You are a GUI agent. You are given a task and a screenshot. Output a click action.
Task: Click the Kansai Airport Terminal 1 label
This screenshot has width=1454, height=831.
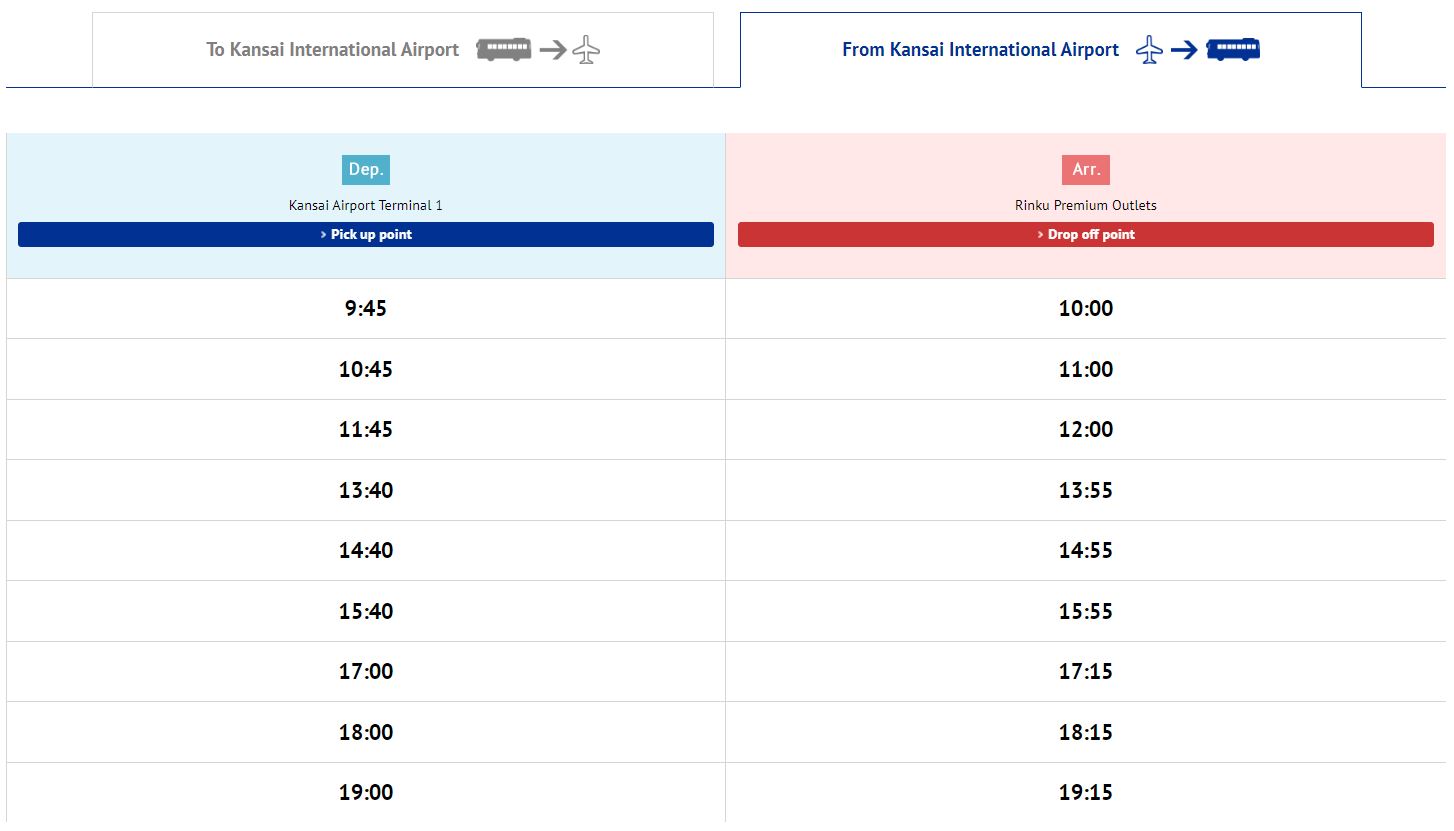pyautogui.click(x=366, y=205)
